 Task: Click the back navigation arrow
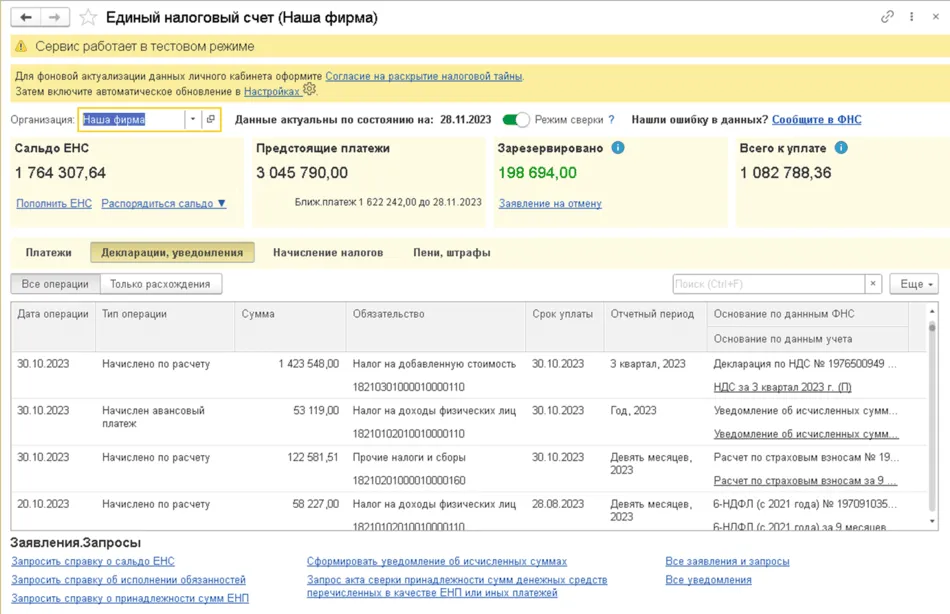[x=27, y=17]
